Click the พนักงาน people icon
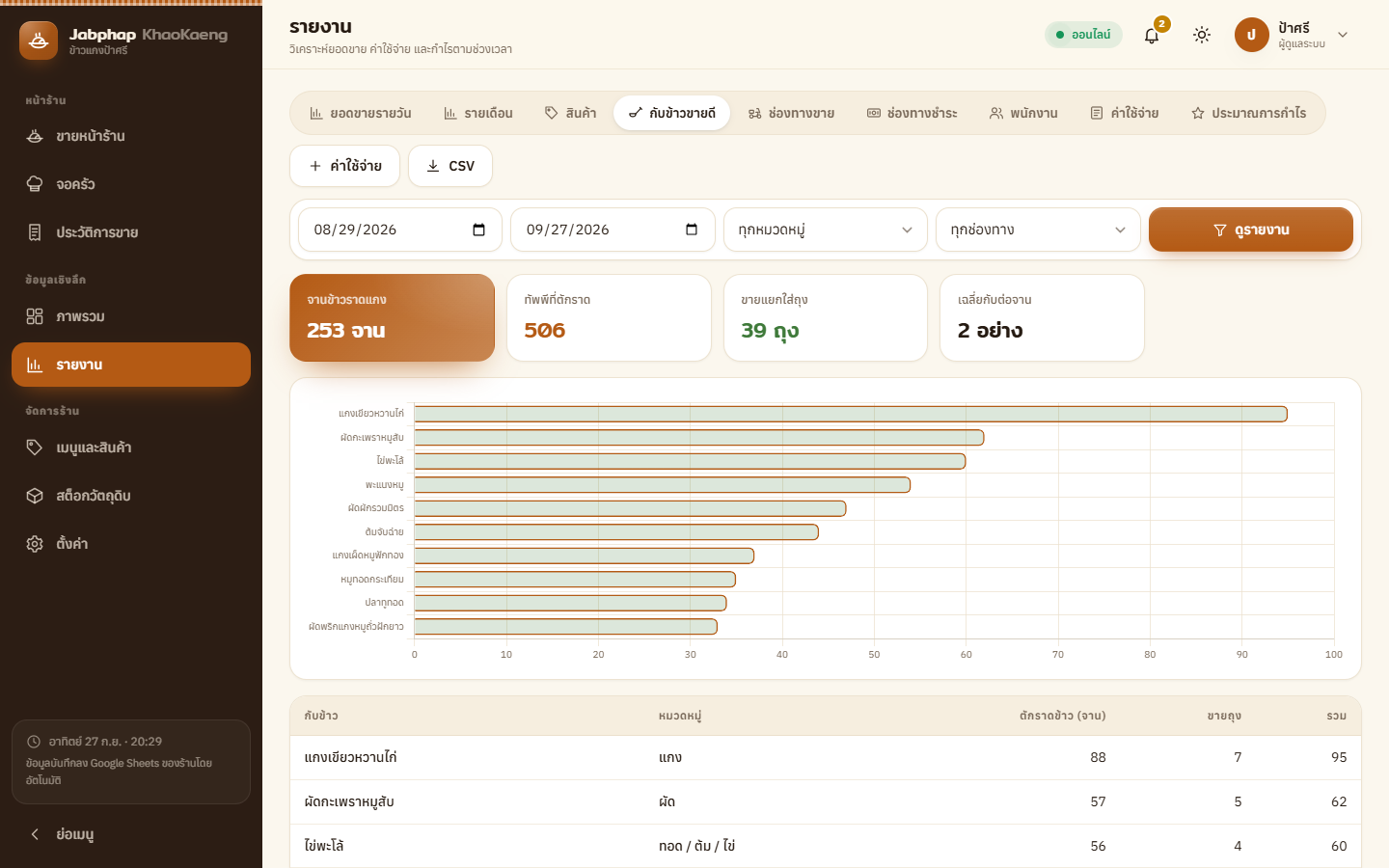 click(996, 113)
